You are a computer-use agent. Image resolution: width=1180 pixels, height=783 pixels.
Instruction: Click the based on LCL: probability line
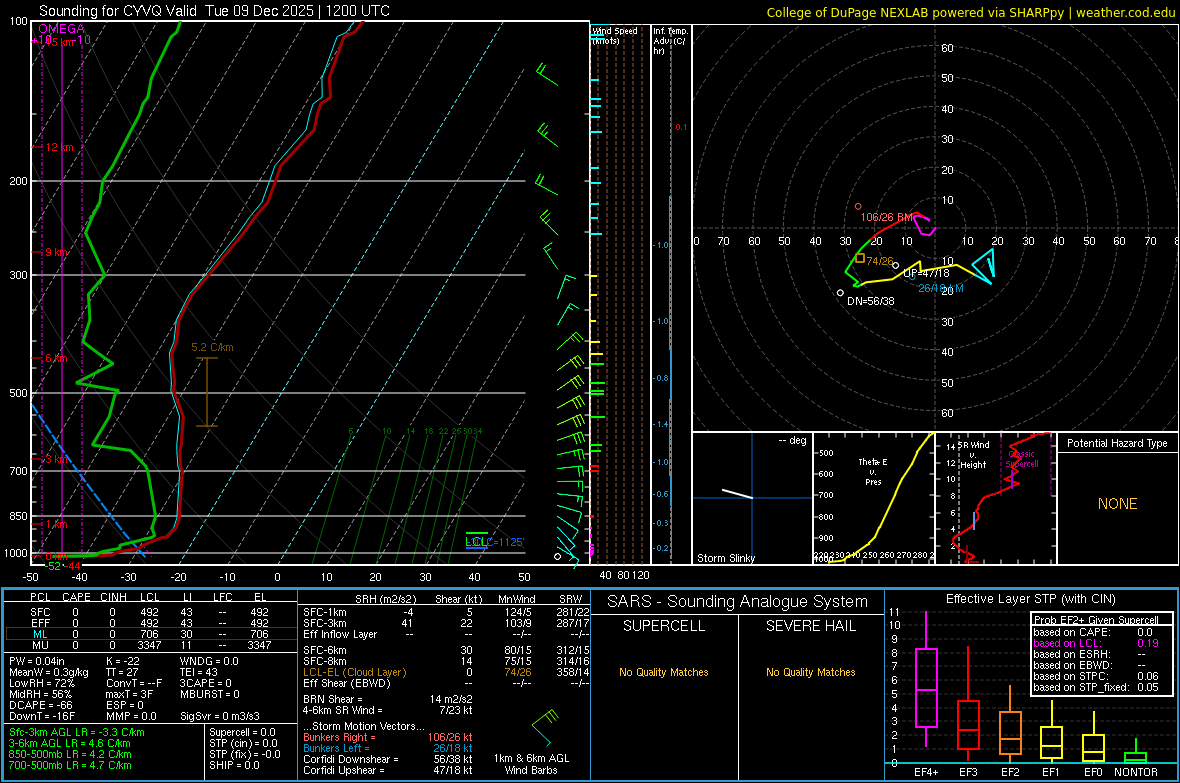tap(1096, 643)
